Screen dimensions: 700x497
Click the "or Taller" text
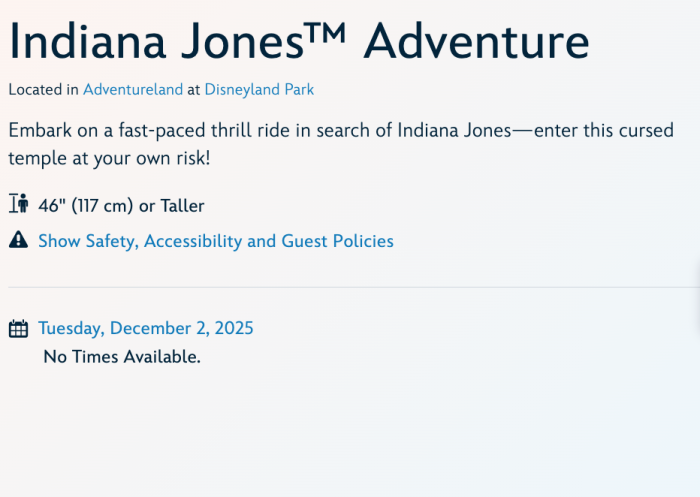click(171, 206)
